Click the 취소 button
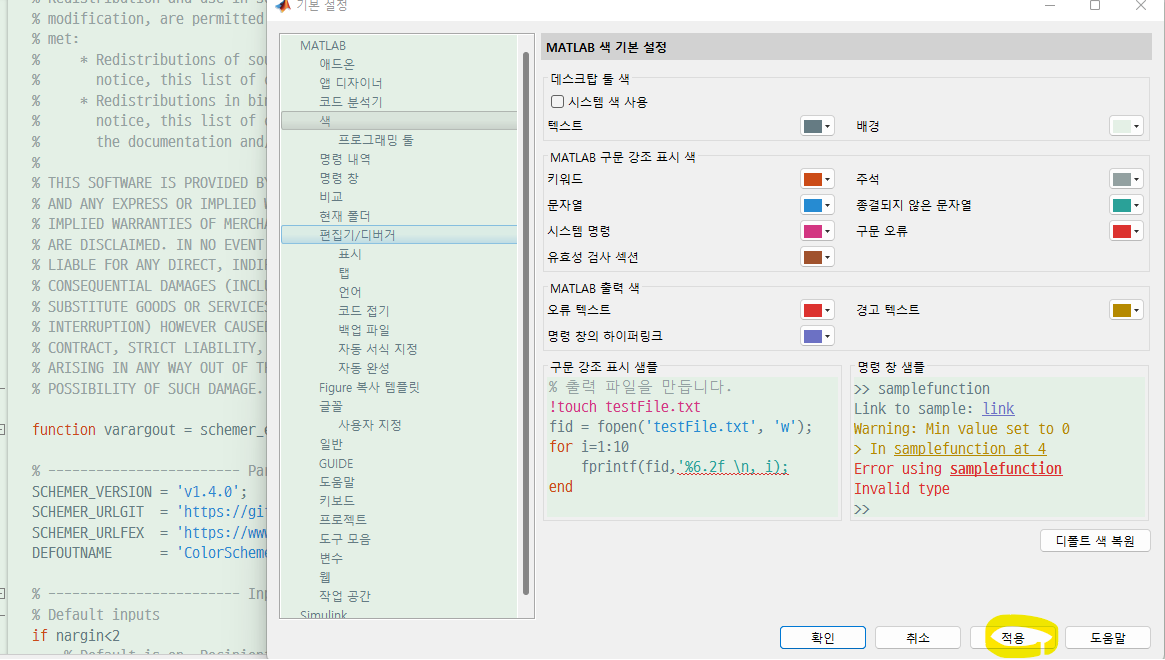 (x=918, y=638)
